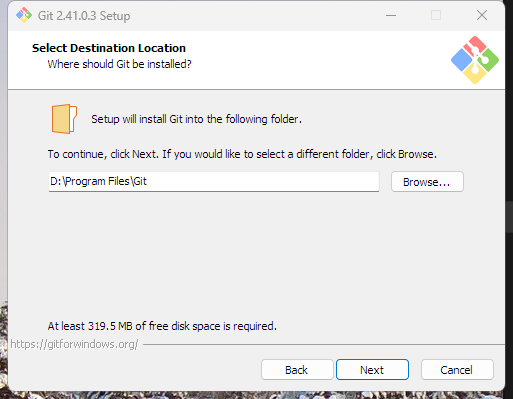Open the https://gitforwindows.org/ link

pos(74,344)
